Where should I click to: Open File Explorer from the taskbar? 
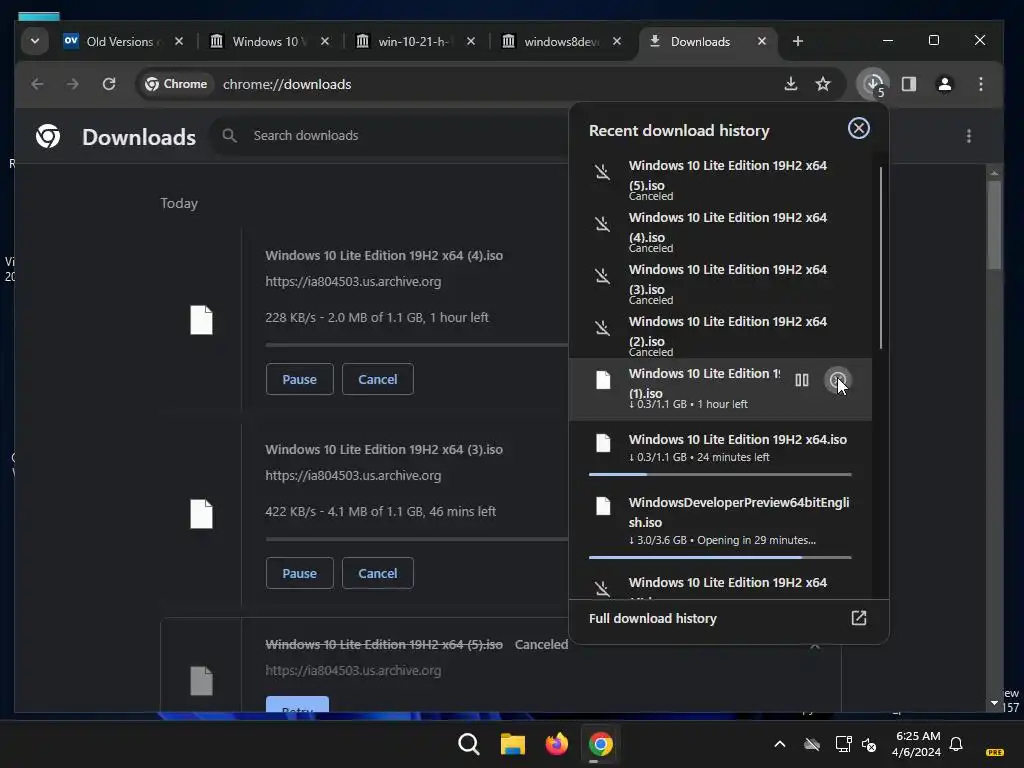pyautogui.click(x=513, y=744)
